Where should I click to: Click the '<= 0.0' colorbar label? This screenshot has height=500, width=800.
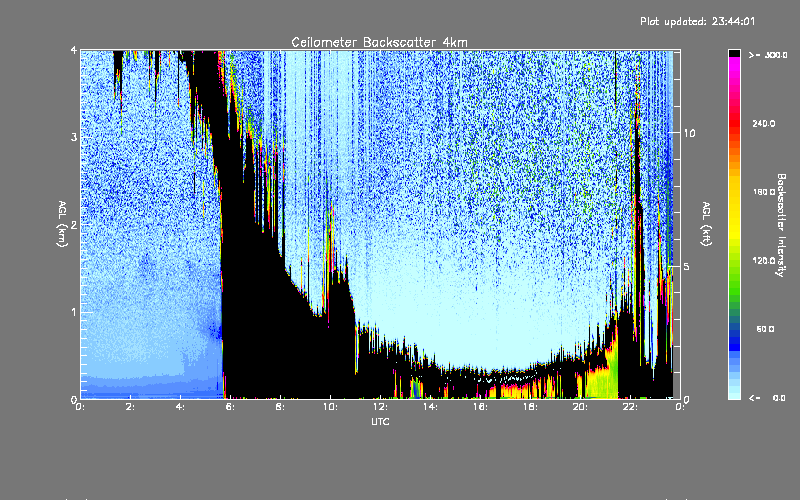[x=768, y=398]
